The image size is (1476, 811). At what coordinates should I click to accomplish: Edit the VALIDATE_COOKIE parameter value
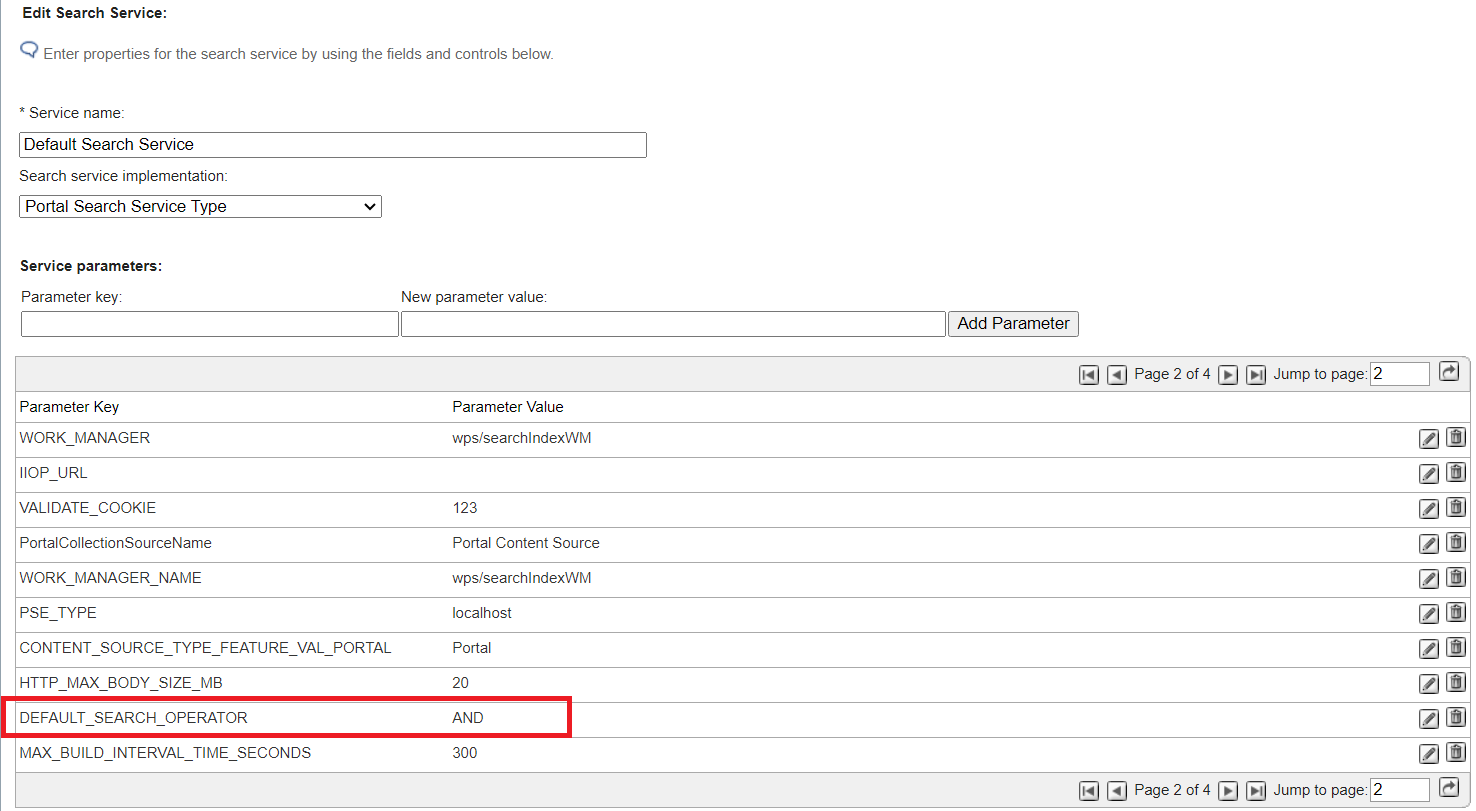point(1429,509)
